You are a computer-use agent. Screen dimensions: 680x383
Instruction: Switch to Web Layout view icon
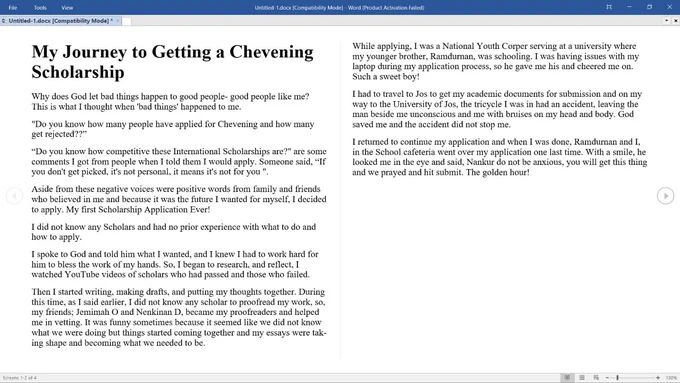pos(596,377)
